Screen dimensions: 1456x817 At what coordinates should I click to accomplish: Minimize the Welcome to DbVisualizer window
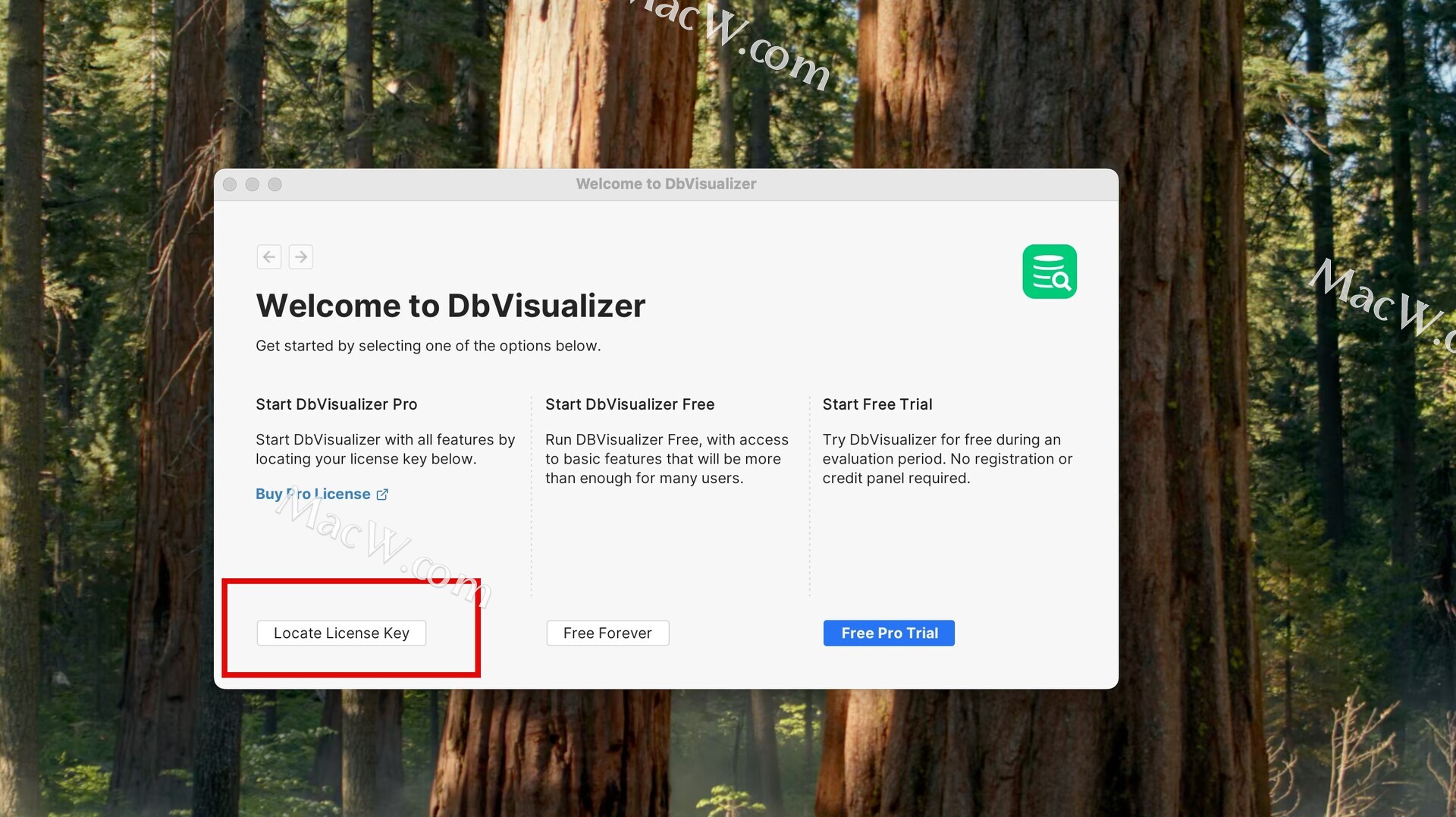click(x=253, y=184)
